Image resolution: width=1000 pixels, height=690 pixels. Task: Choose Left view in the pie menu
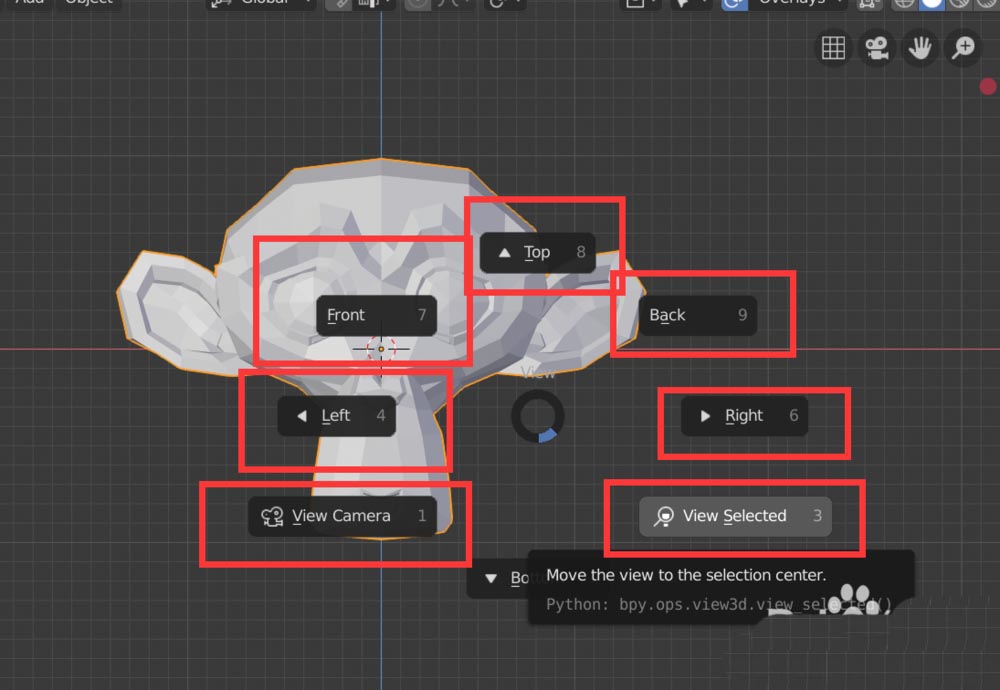337,416
